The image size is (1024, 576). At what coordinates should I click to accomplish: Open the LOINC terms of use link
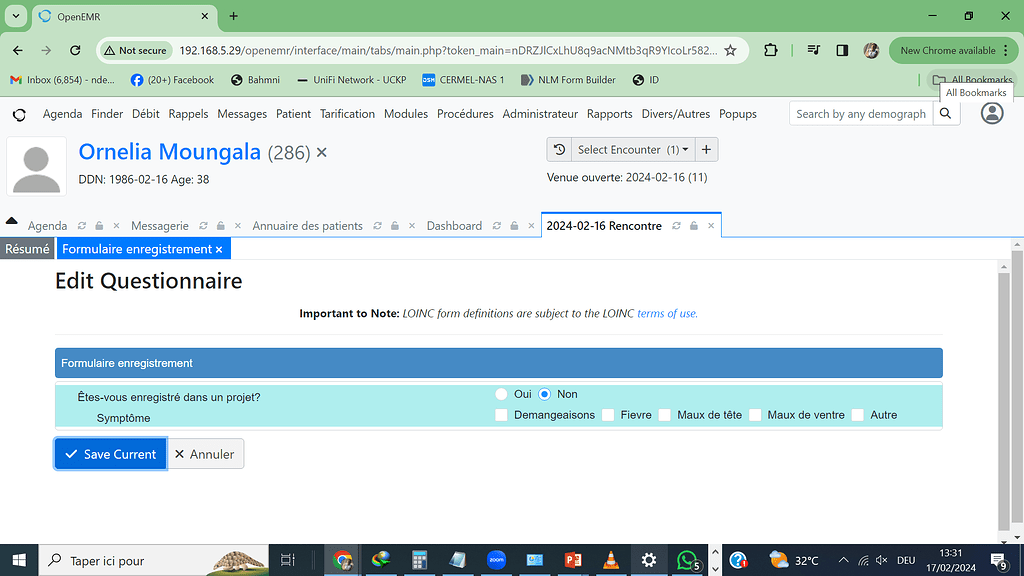coord(667,314)
